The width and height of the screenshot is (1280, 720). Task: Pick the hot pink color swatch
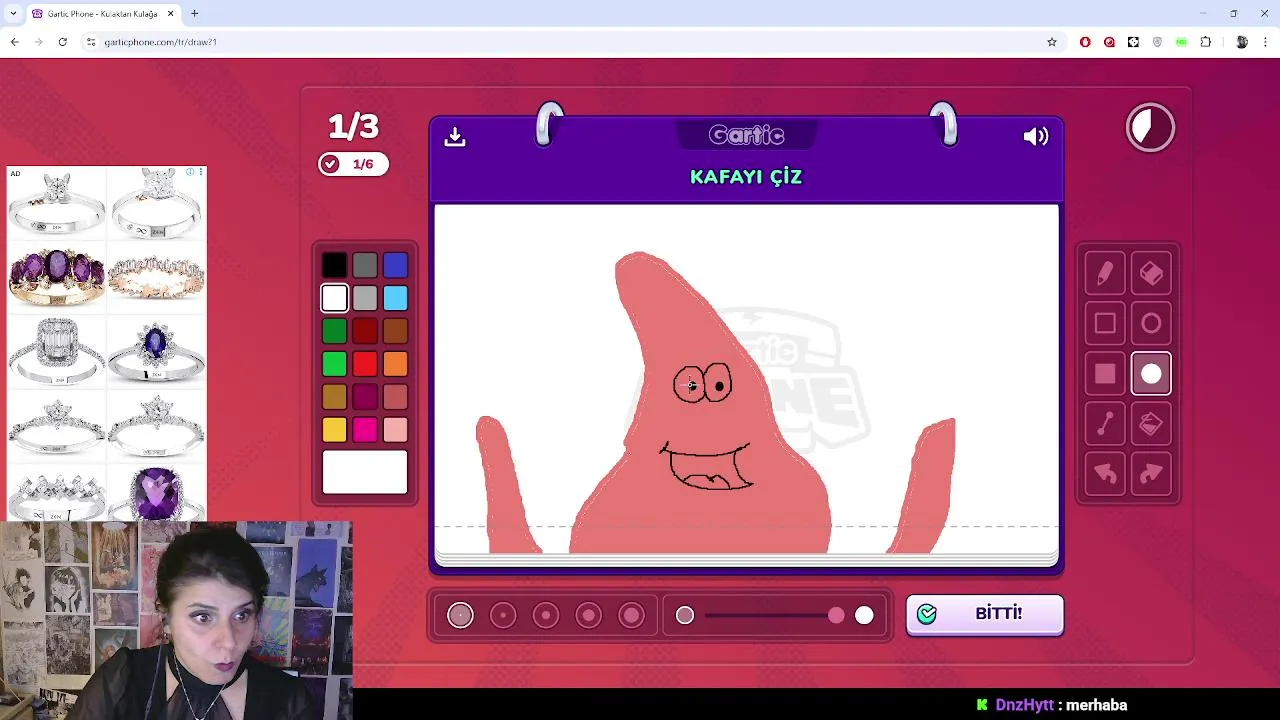coord(365,430)
